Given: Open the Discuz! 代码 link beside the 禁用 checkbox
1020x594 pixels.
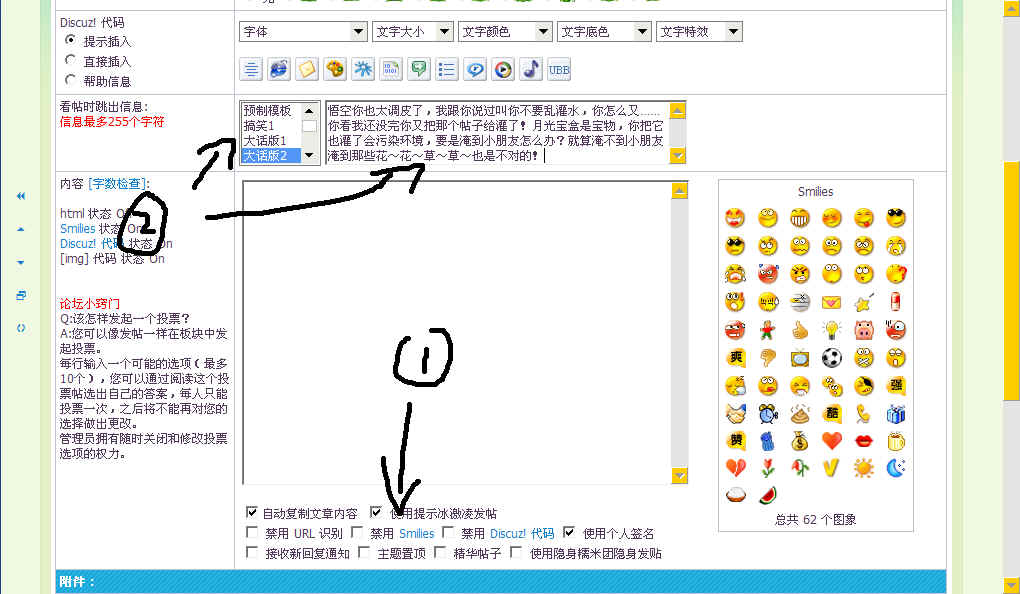Looking at the screenshot, I should (x=522, y=533).
